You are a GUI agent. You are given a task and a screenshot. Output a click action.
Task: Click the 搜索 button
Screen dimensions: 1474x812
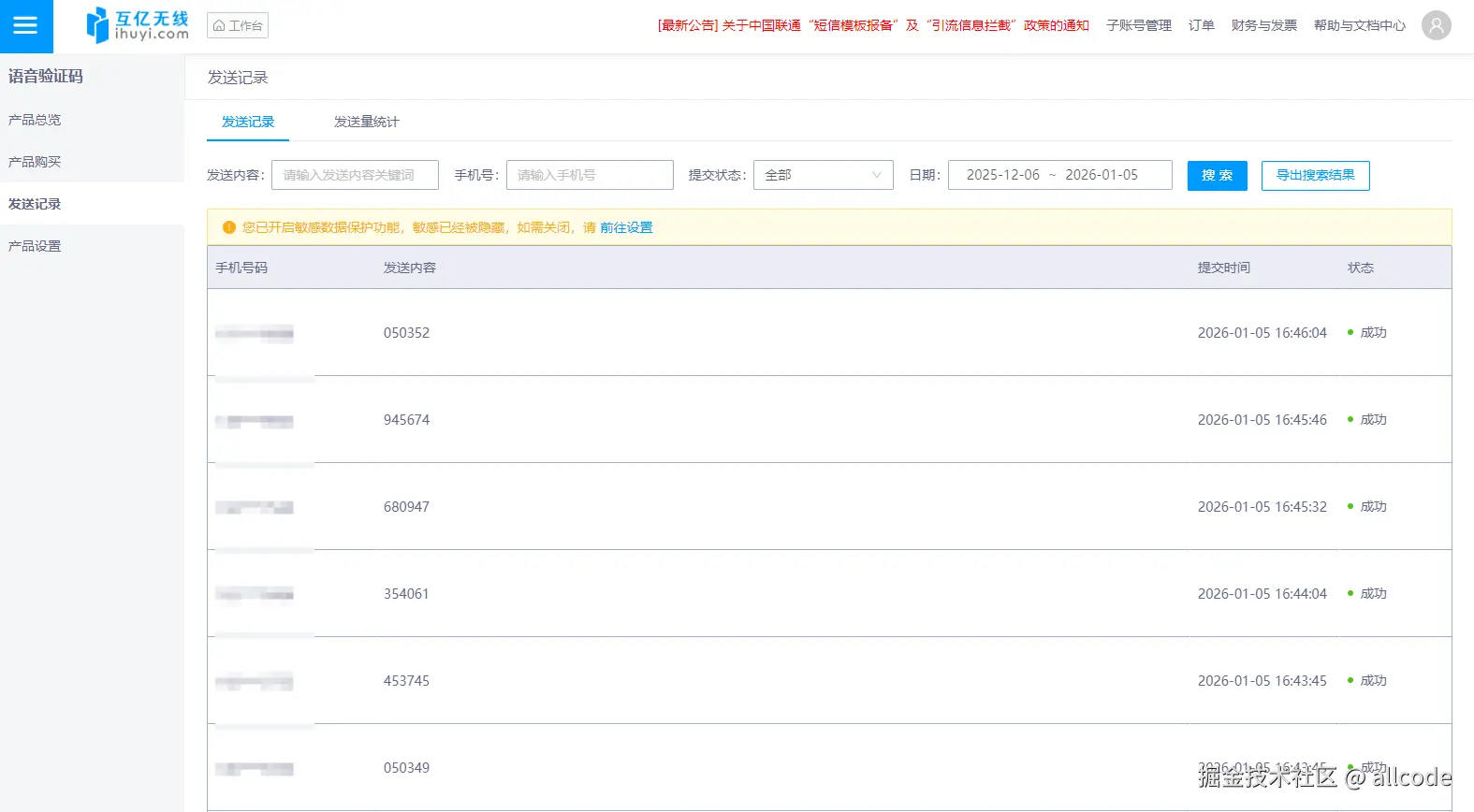click(1218, 175)
